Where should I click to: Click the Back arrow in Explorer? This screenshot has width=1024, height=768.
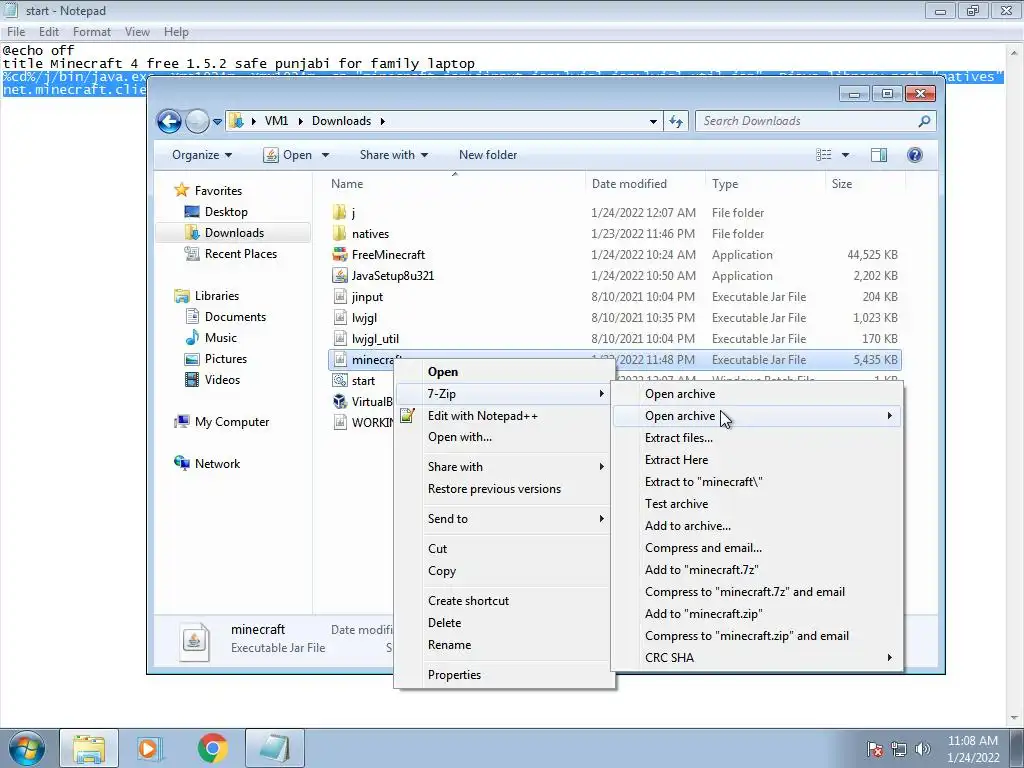[x=169, y=121]
